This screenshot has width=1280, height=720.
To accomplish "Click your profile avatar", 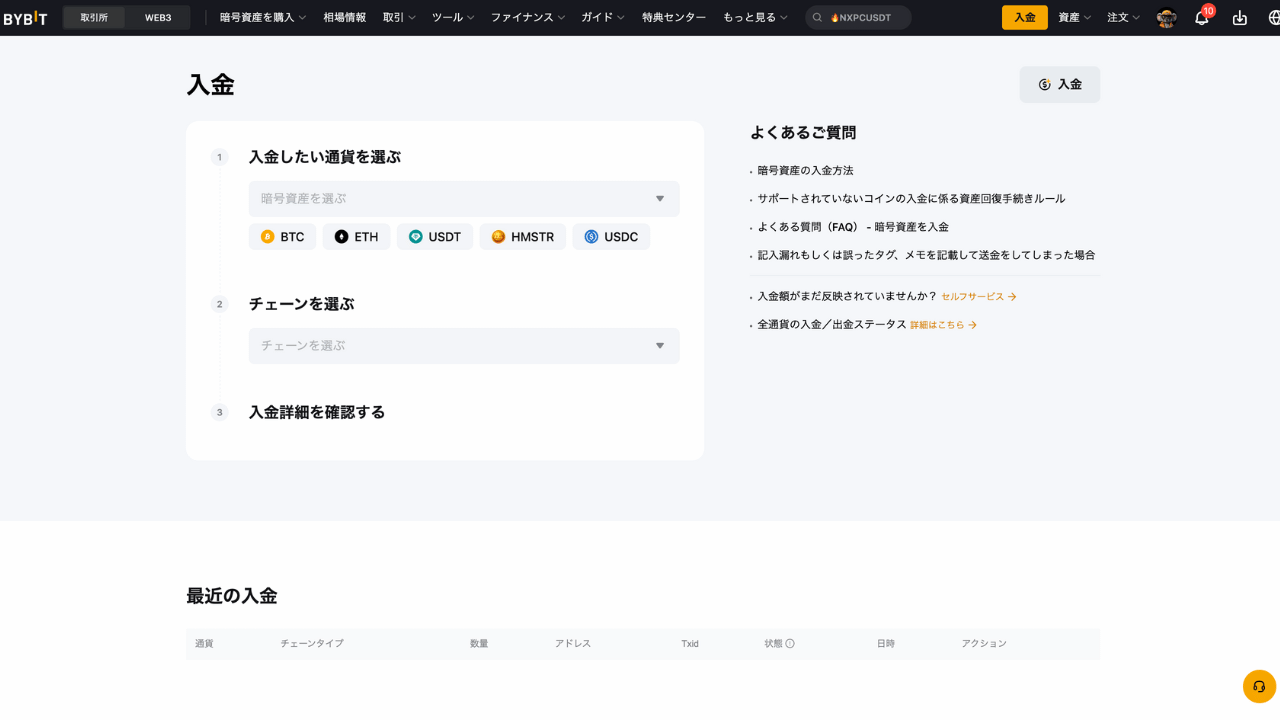I will pos(1165,17).
